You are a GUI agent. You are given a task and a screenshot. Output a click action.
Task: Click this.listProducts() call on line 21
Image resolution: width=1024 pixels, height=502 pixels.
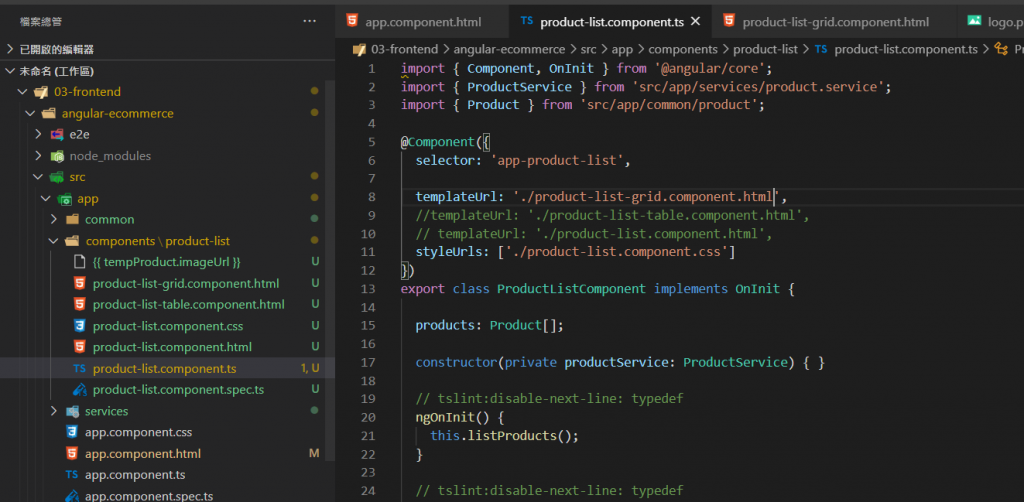[504, 435]
